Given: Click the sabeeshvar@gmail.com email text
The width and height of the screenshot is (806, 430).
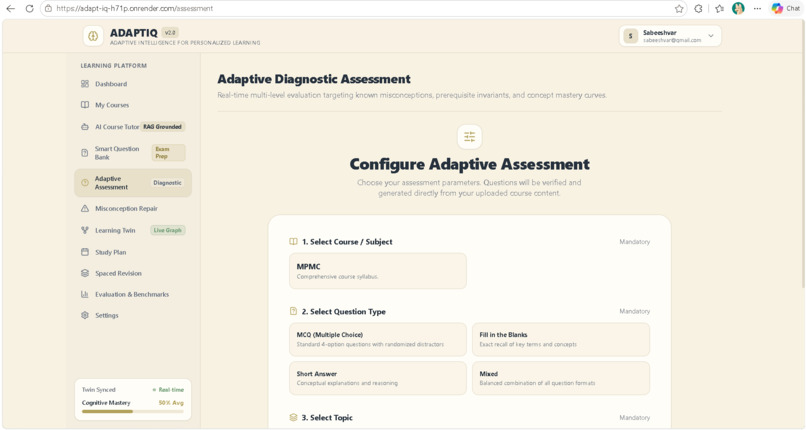Looking at the screenshot, I should pyautogui.click(x=672, y=40).
